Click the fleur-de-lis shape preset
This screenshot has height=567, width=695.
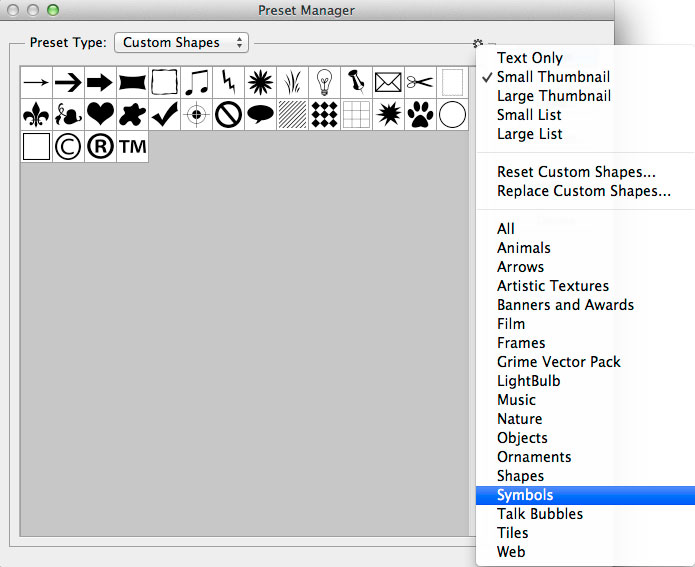click(x=36, y=115)
